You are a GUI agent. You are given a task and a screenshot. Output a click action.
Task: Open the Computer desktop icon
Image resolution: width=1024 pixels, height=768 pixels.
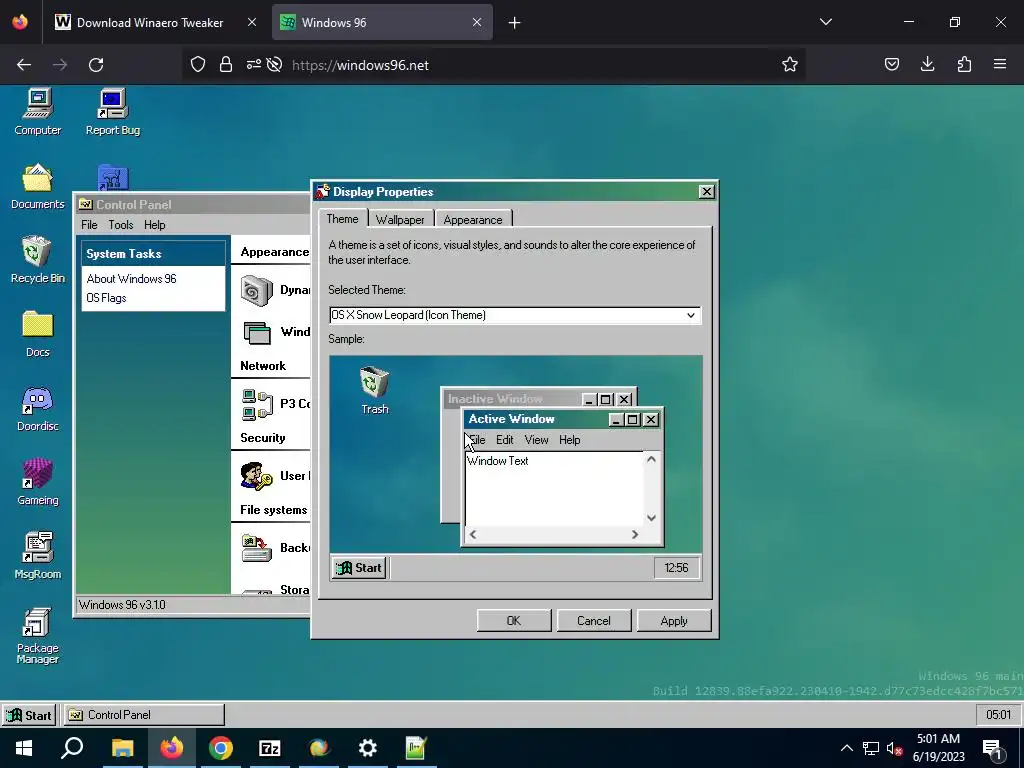[38, 112]
